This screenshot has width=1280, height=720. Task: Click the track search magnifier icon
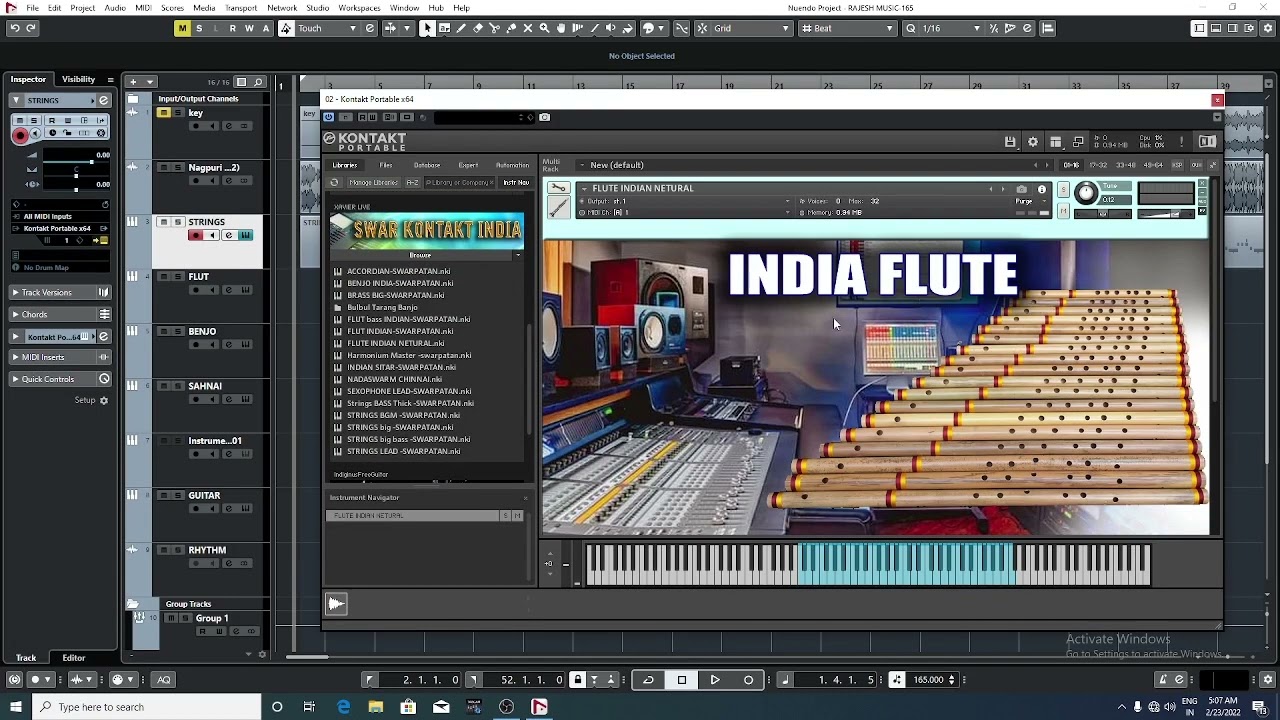258,82
